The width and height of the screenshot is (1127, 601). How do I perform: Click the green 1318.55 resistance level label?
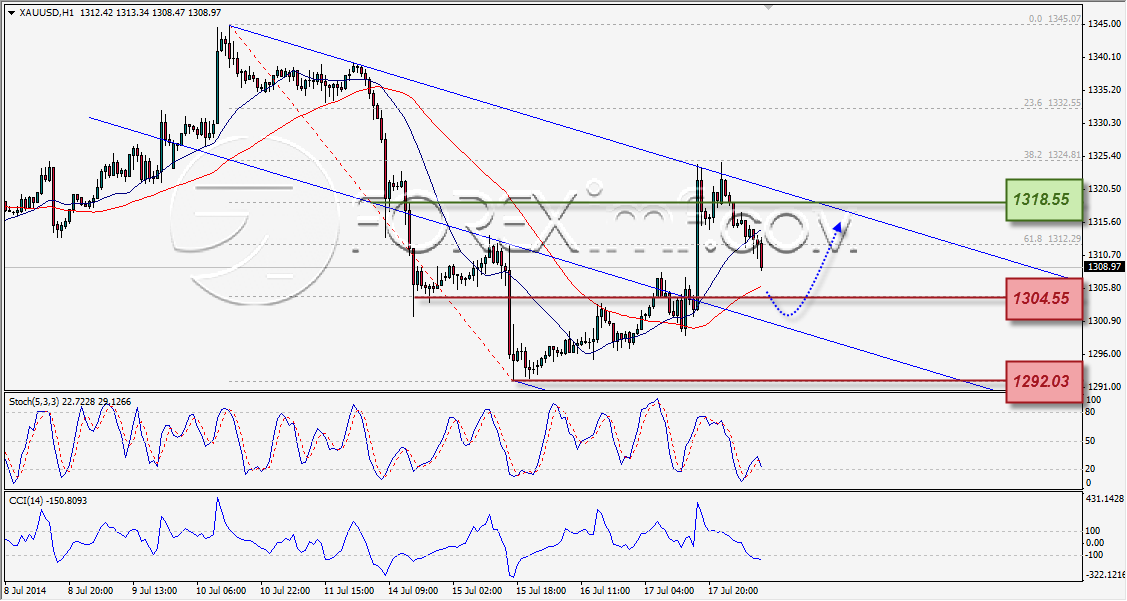[x=1046, y=200]
